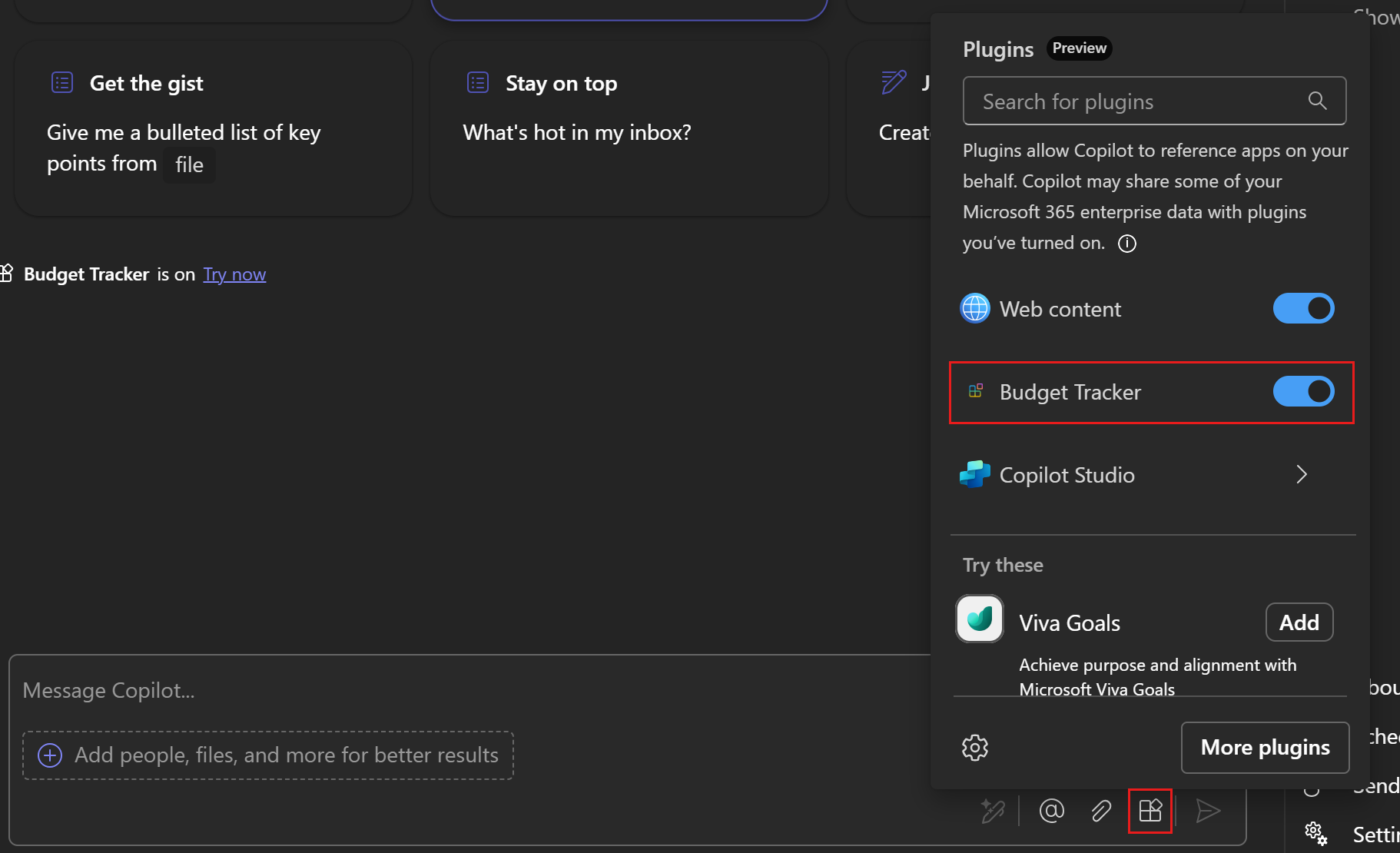The image size is (1400, 853).
Task: Open the 'What's hot in my inbox?' card
Action: [x=629, y=128]
